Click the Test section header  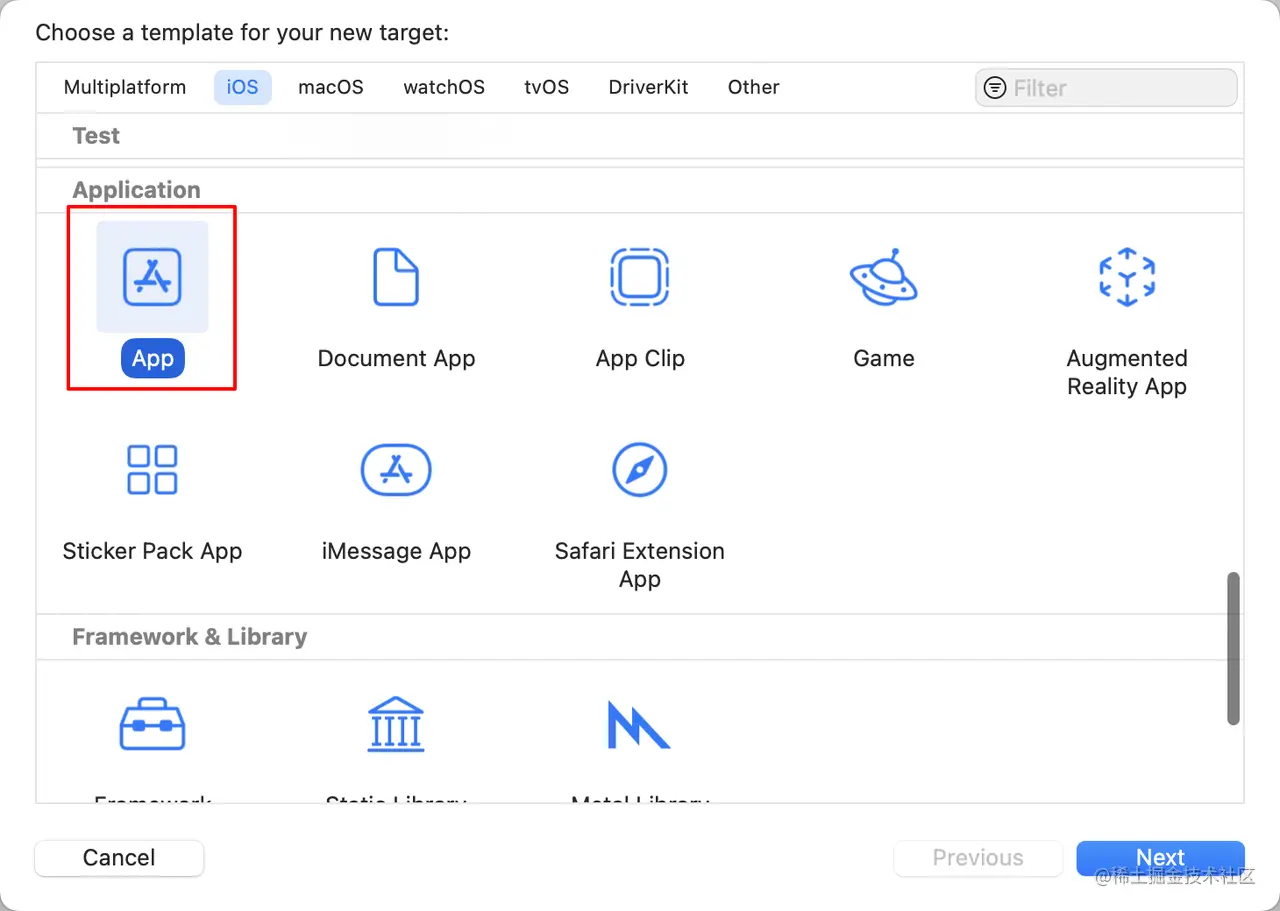point(96,136)
